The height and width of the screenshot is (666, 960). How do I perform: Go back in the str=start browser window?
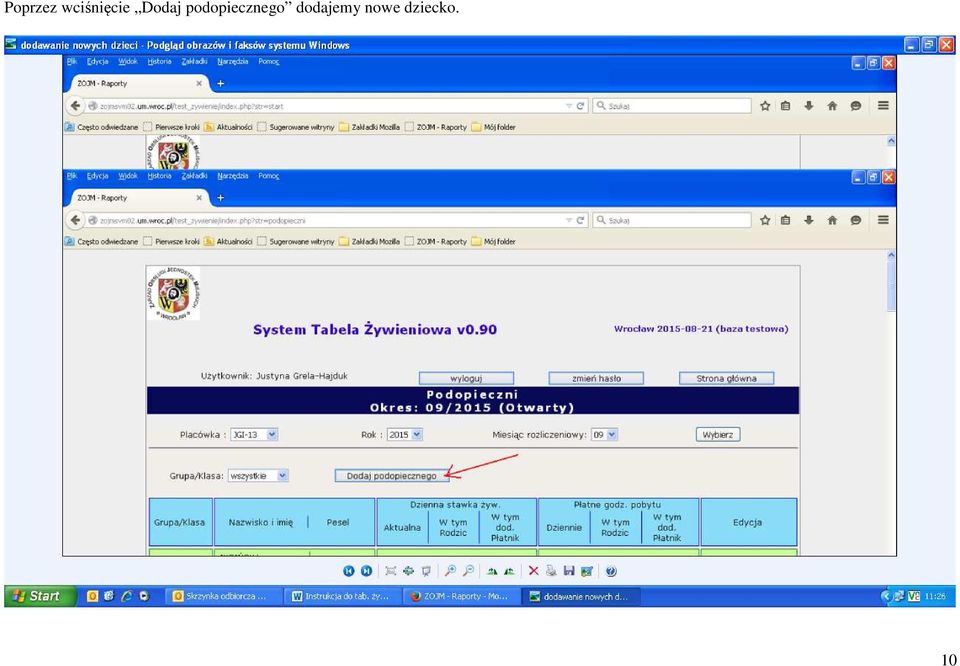tap(75, 105)
